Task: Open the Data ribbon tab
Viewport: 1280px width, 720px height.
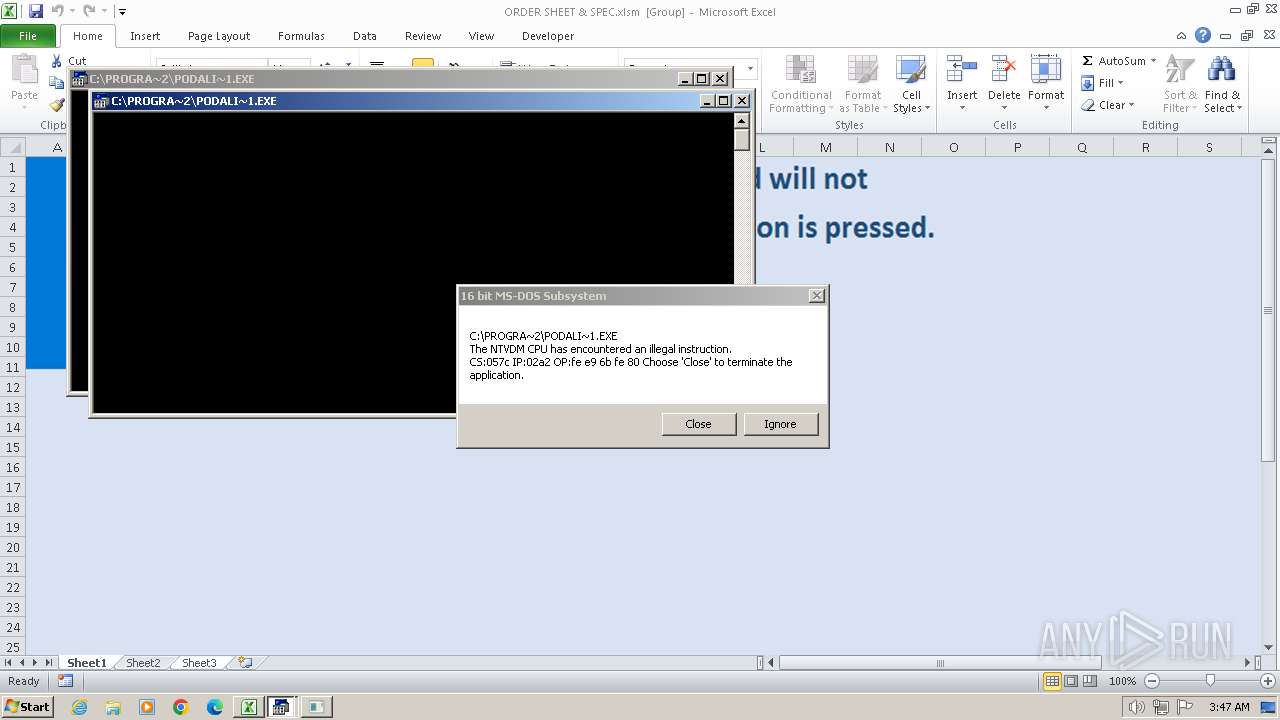Action: coord(365,36)
